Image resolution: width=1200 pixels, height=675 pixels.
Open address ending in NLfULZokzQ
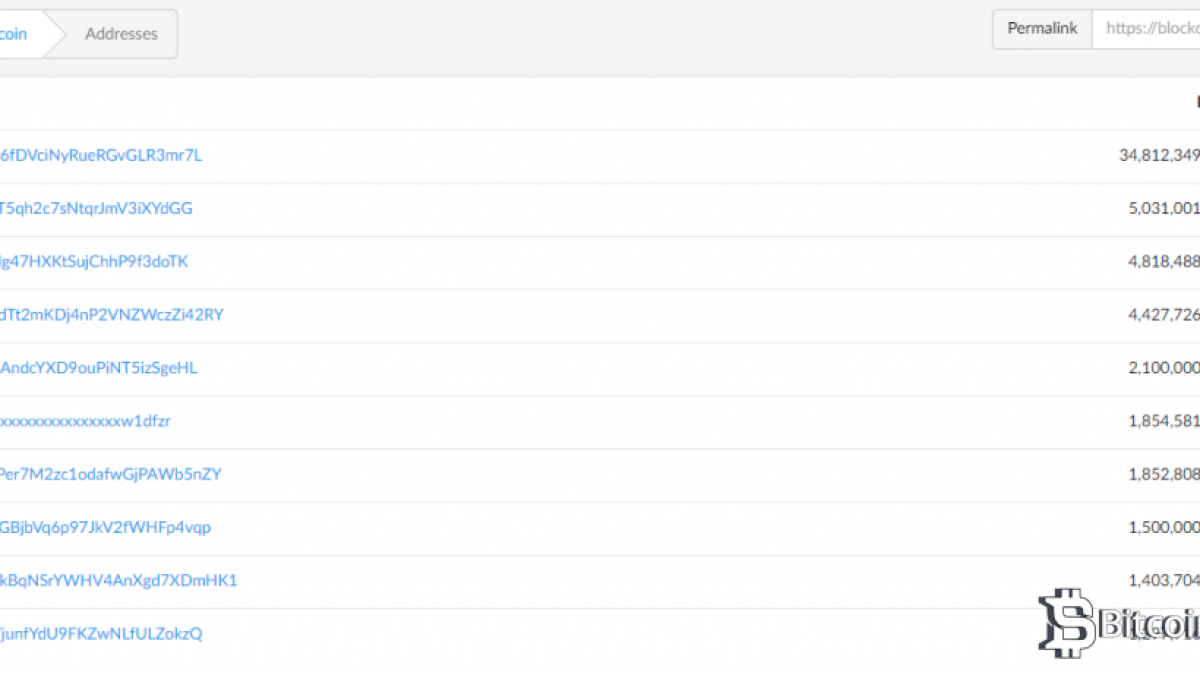click(x=101, y=633)
